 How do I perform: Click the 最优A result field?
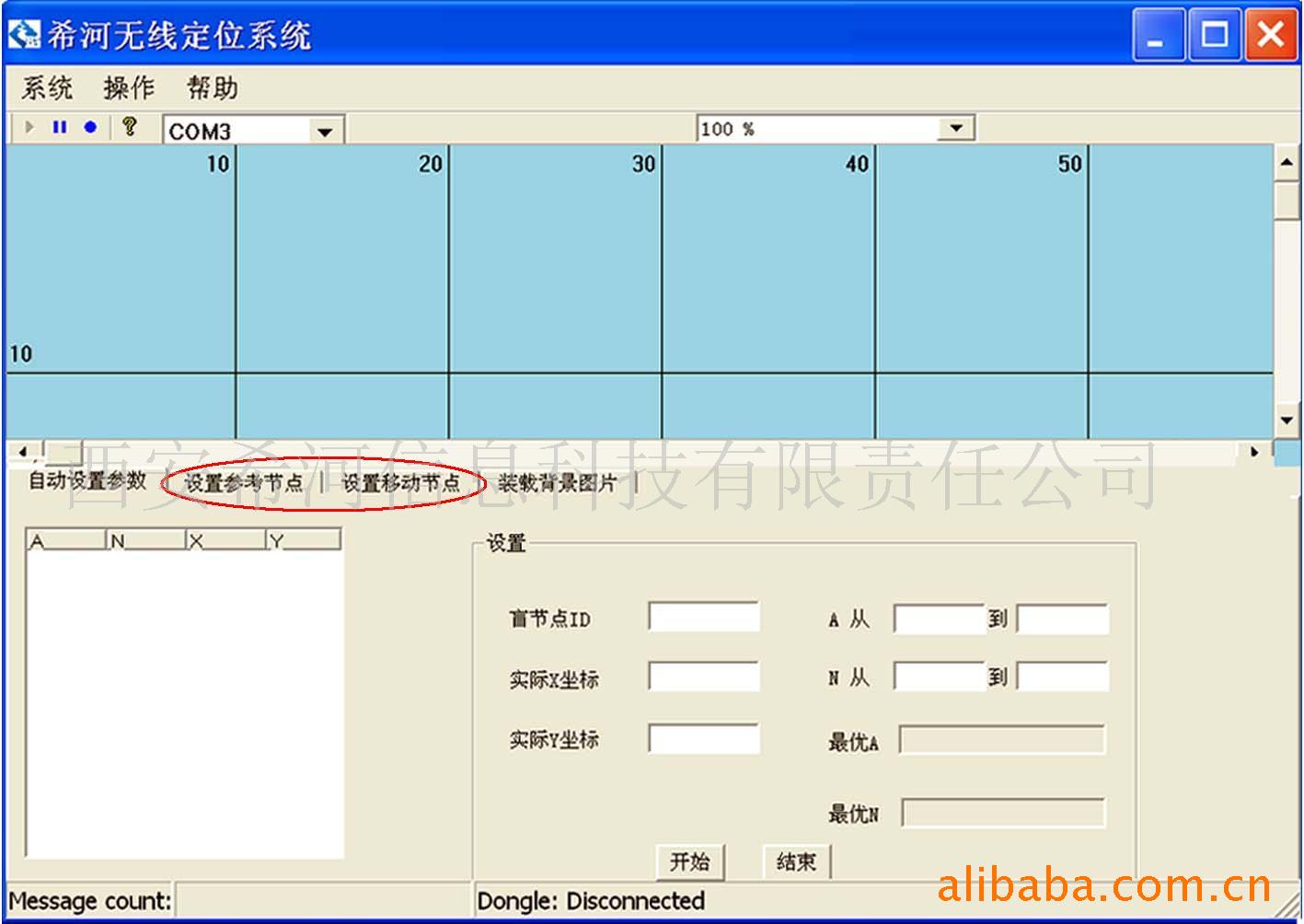click(1002, 739)
